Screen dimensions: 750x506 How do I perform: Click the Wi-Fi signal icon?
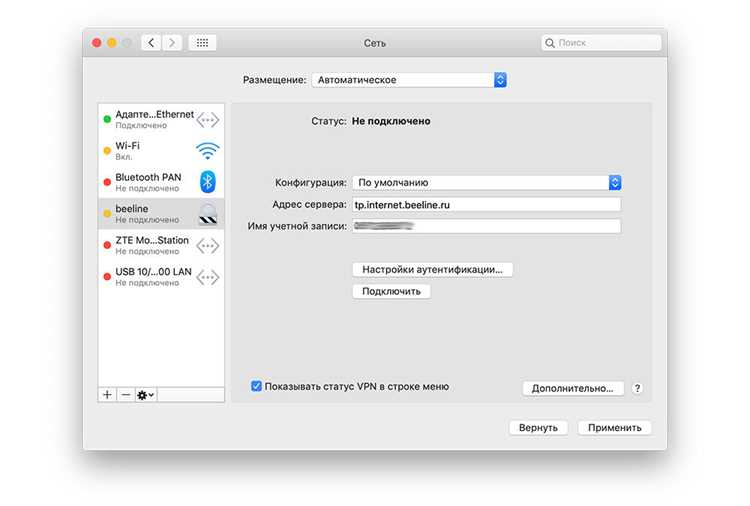click(x=208, y=151)
